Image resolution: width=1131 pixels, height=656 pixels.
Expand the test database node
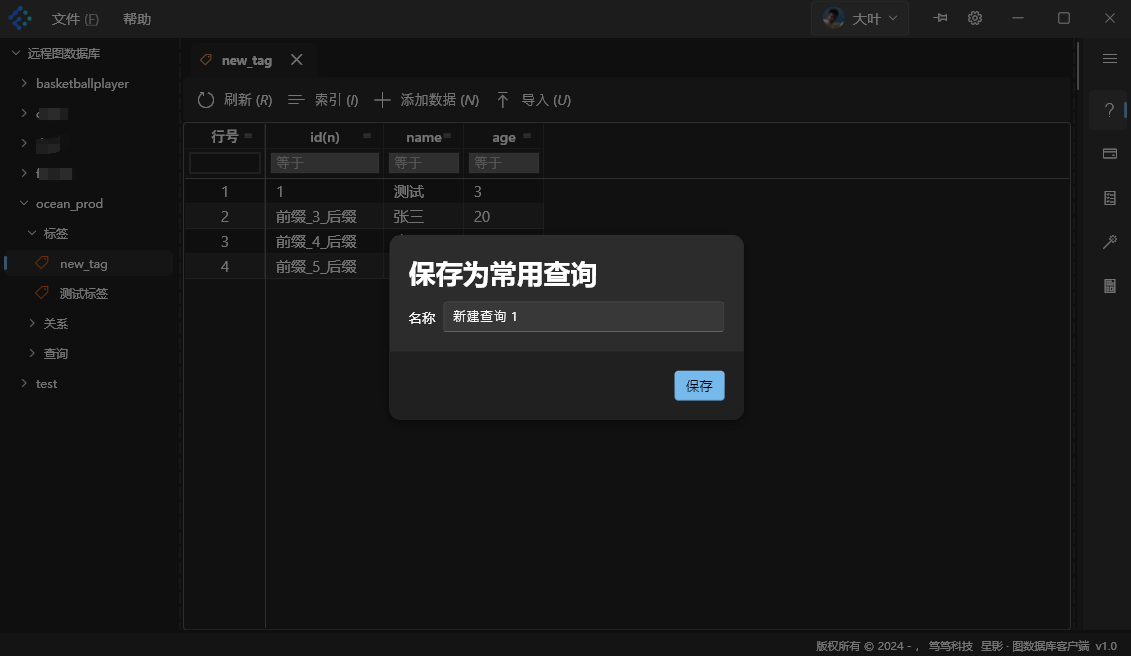[24, 383]
